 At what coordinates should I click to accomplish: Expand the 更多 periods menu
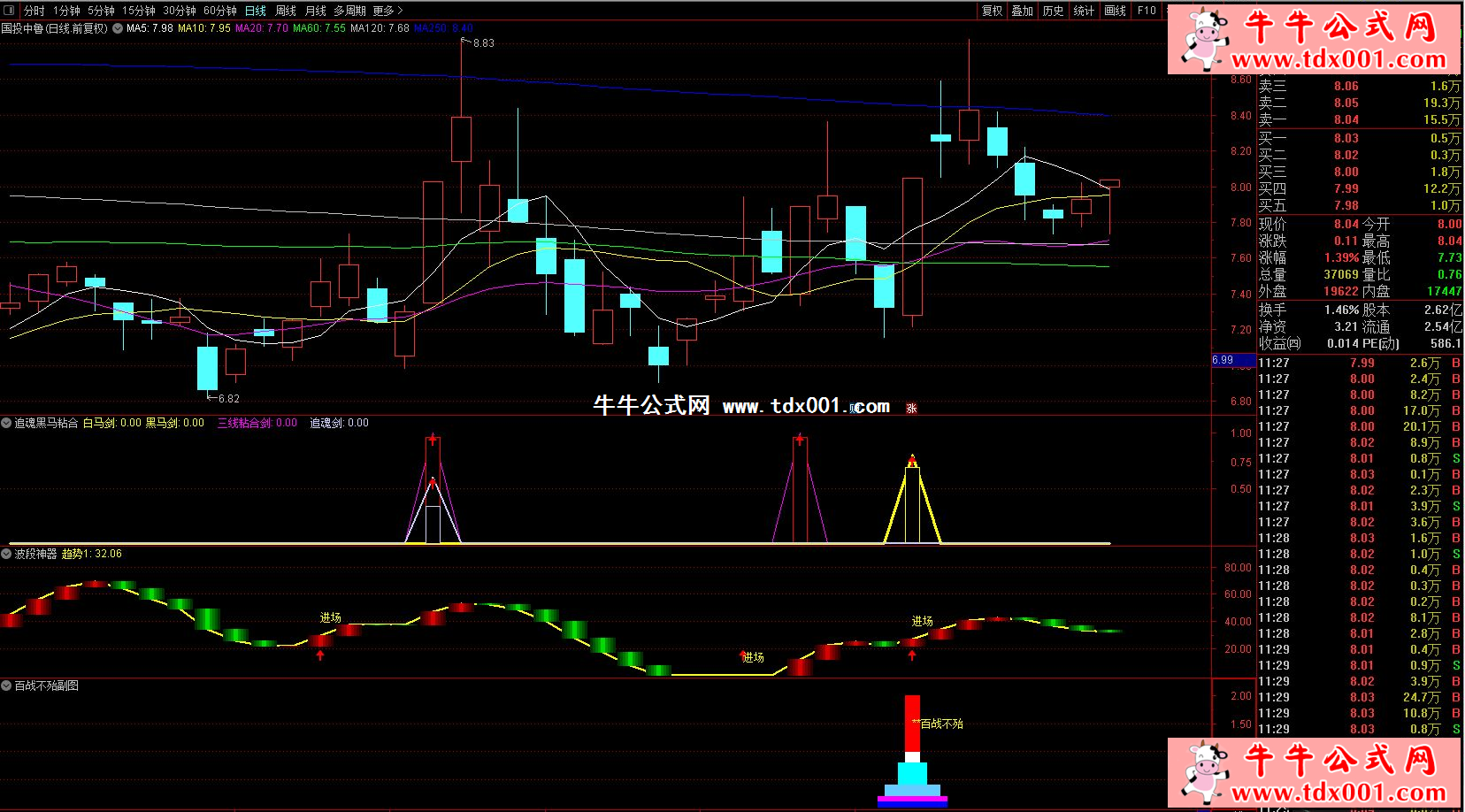[387, 11]
